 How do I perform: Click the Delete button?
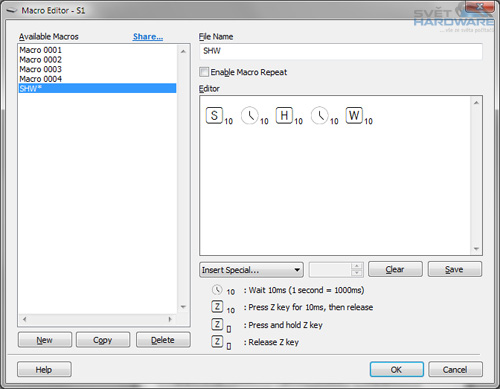tap(163, 340)
